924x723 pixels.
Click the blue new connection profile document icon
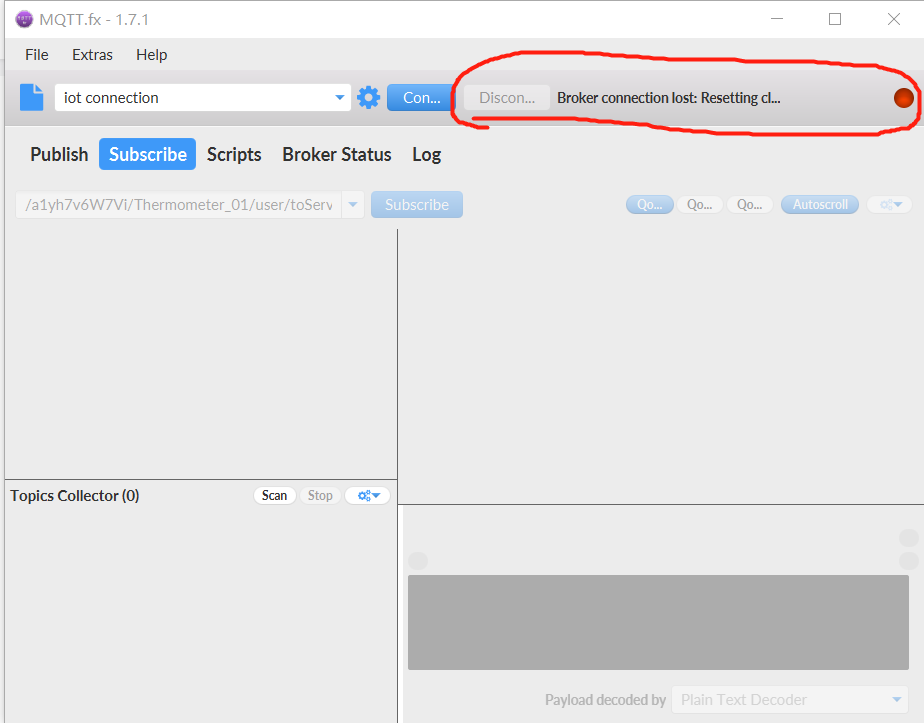32,97
